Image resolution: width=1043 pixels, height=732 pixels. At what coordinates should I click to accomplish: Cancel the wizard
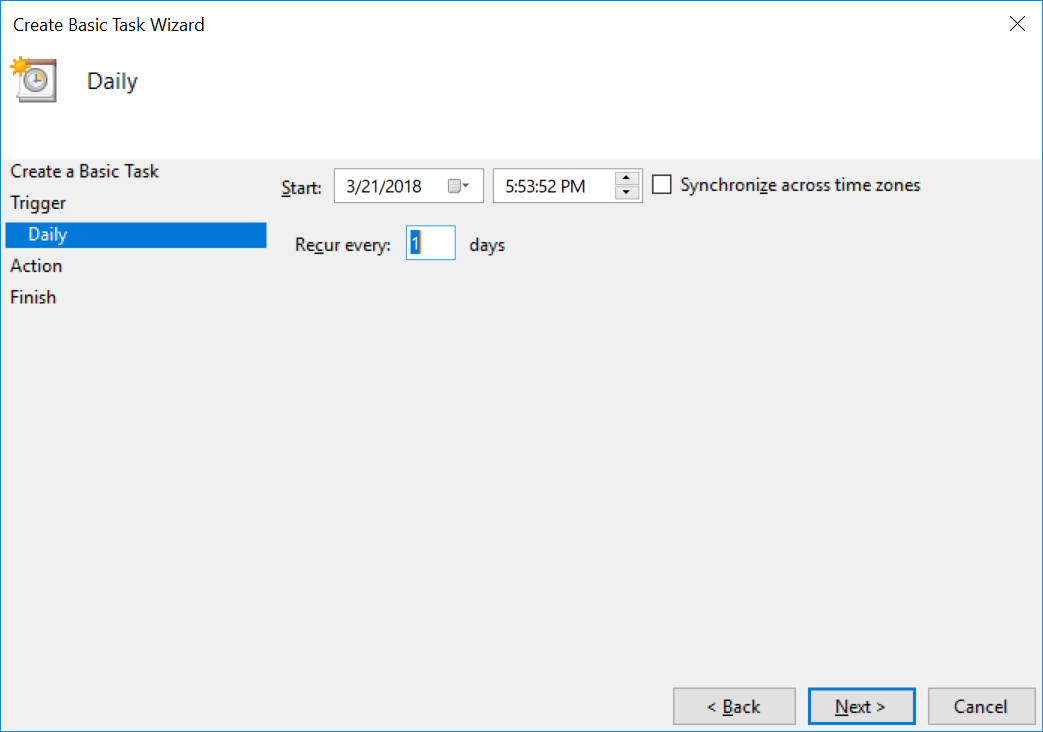(x=981, y=706)
